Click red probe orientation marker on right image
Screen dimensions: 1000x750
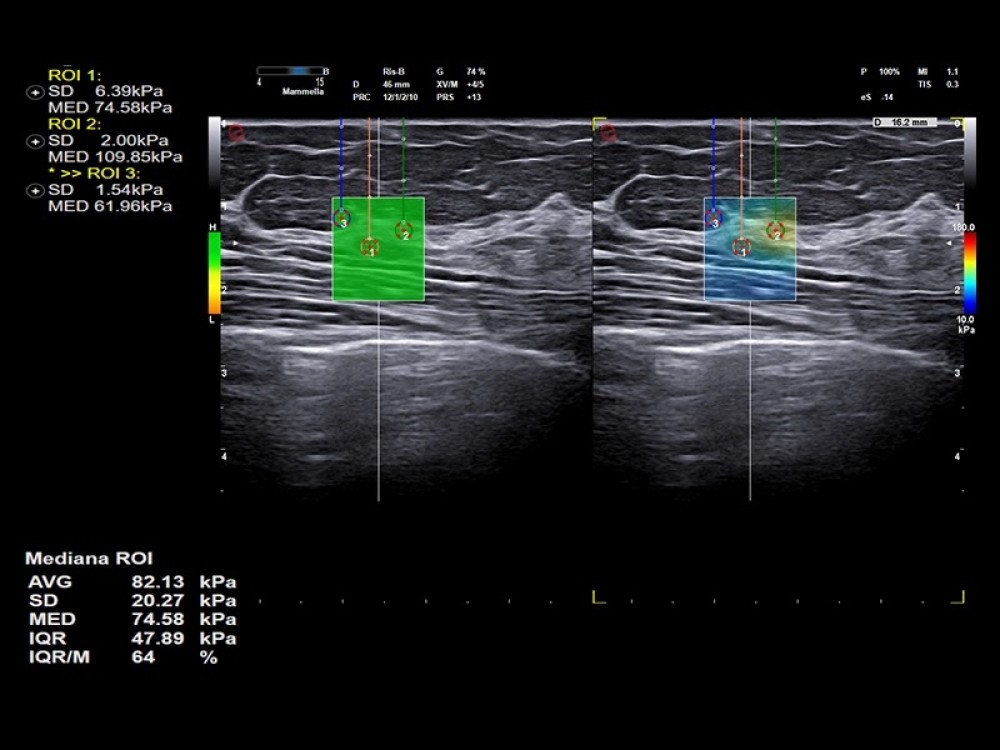[608, 132]
